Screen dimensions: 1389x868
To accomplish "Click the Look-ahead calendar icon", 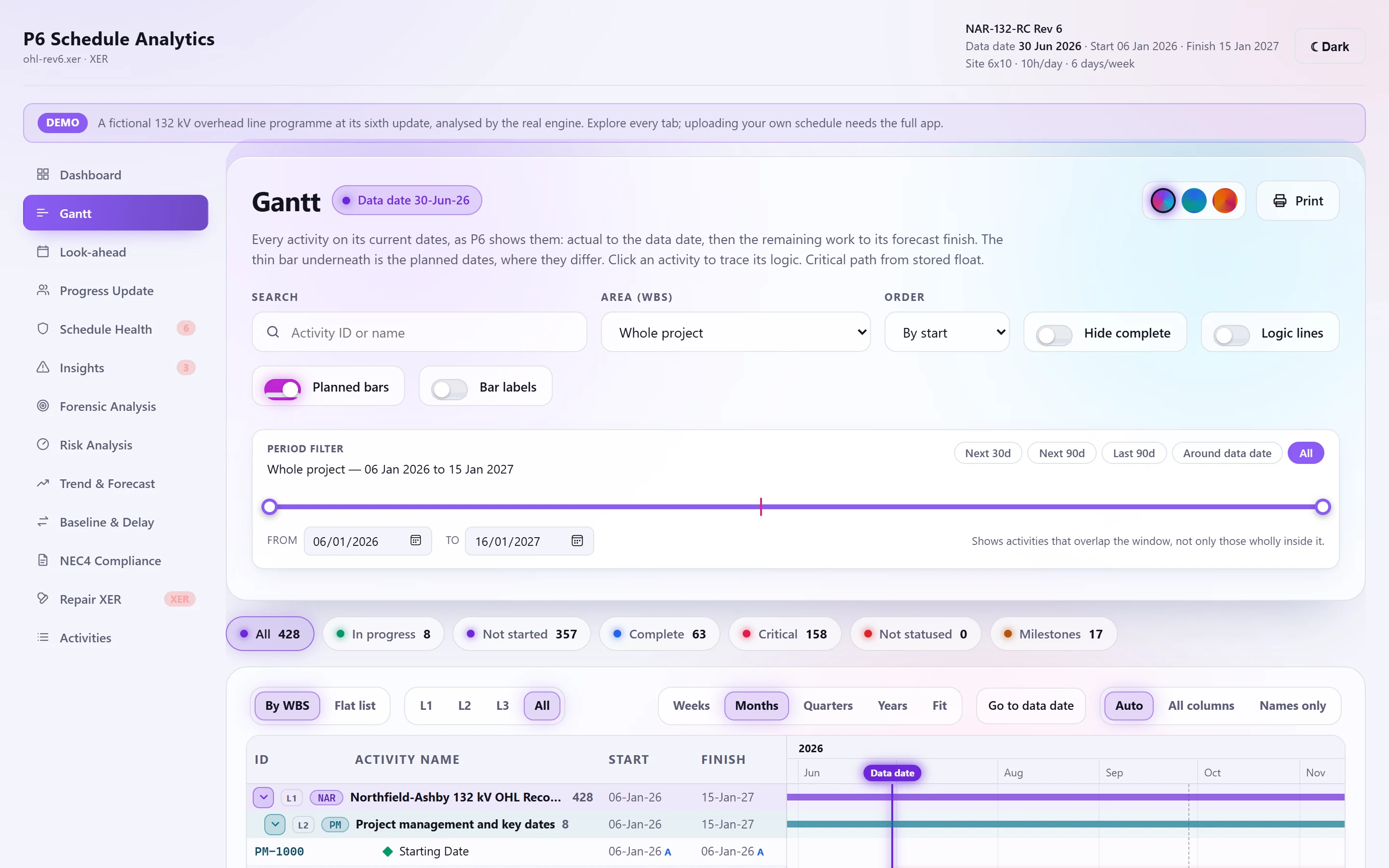I will point(43,251).
